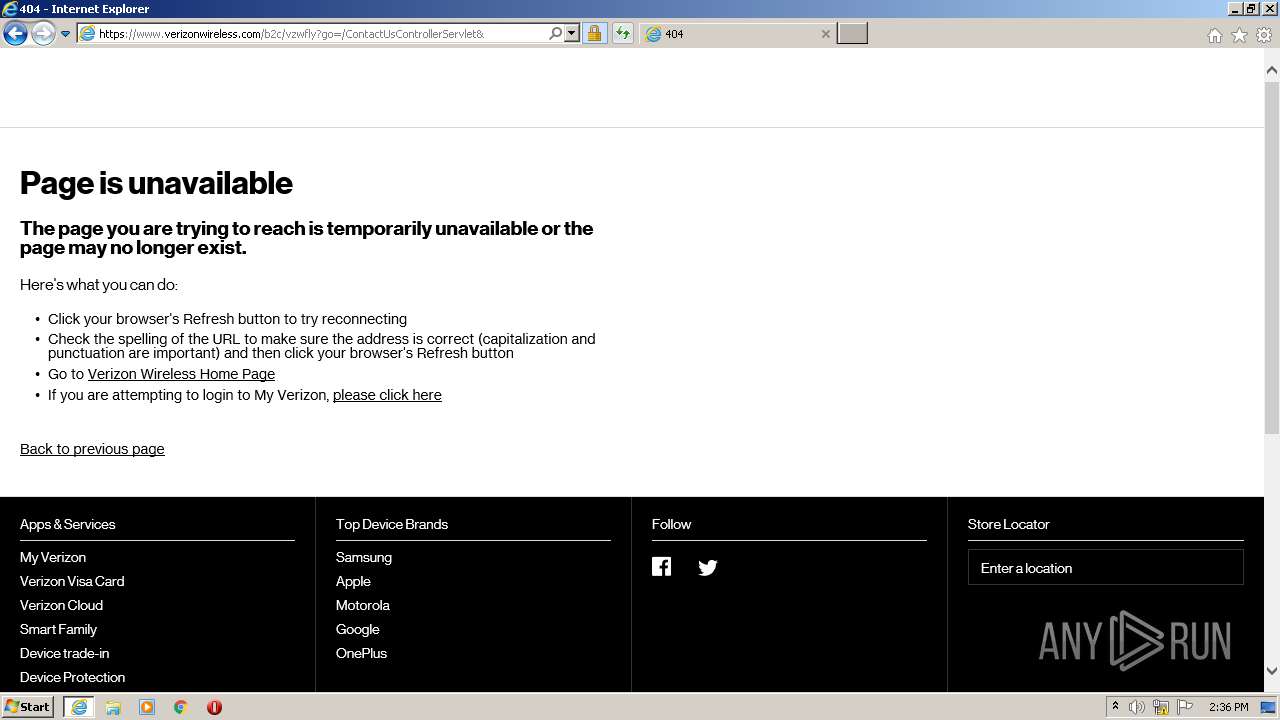Click the page scrollbar down arrow
The width and height of the screenshot is (1280, 720).
[x=1272, y=671]
